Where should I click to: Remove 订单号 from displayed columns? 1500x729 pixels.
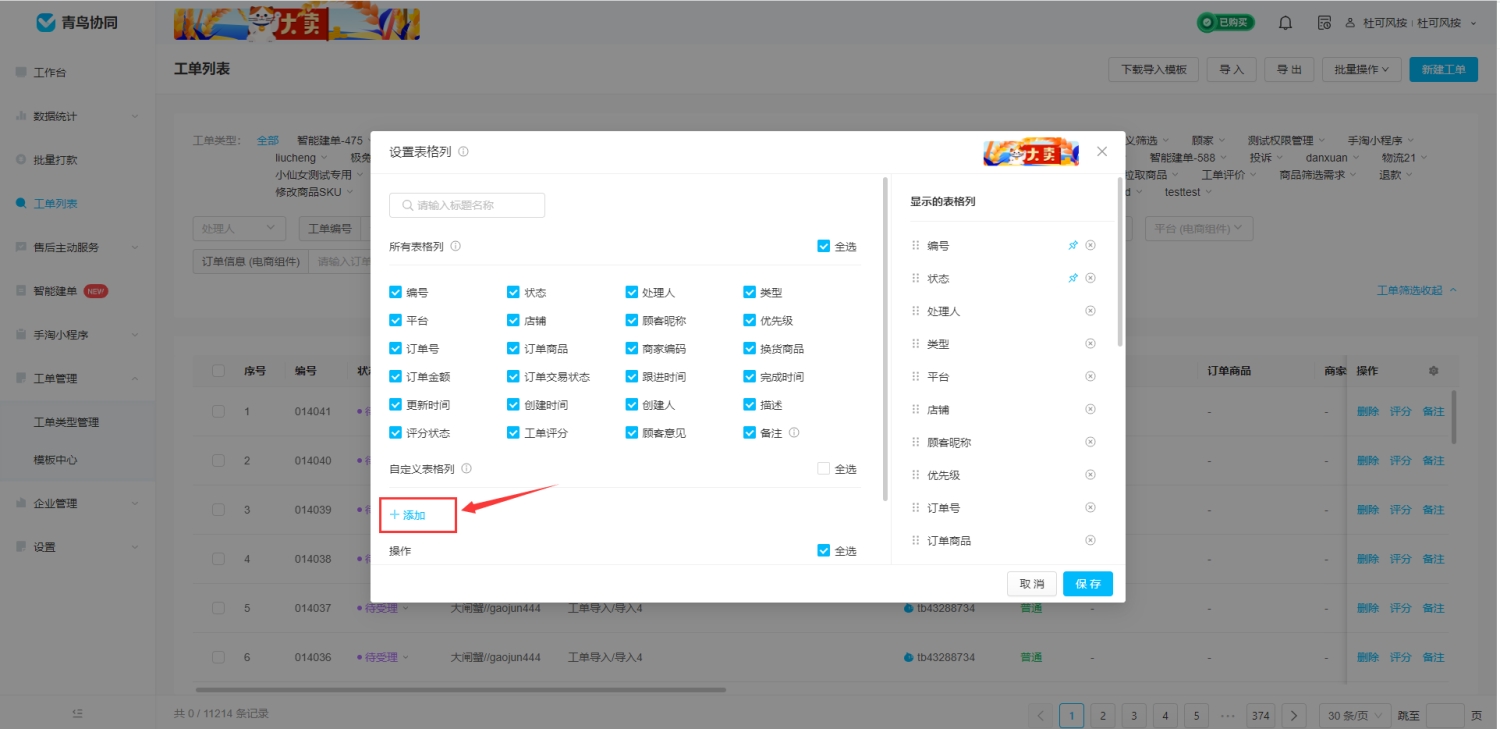(x=1090, y=507)
